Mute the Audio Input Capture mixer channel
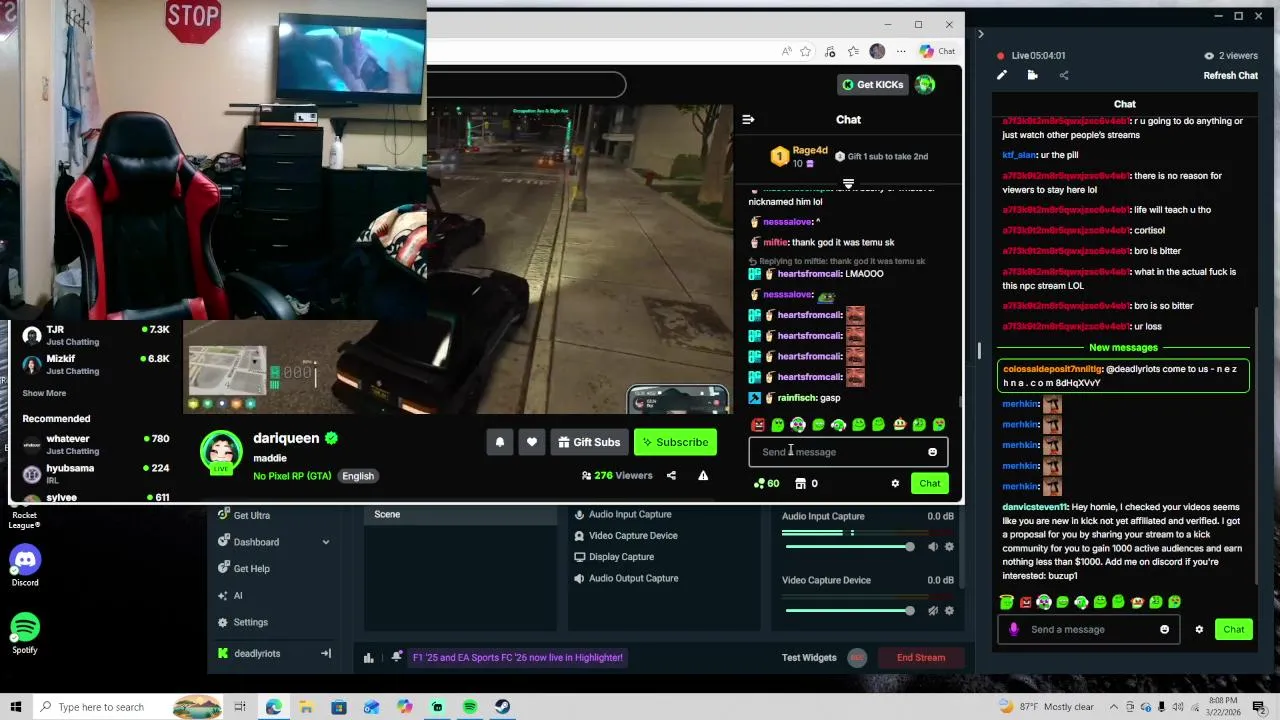Screen dimensions: 1280x720 pyautogui.click(x=933, y=547)
